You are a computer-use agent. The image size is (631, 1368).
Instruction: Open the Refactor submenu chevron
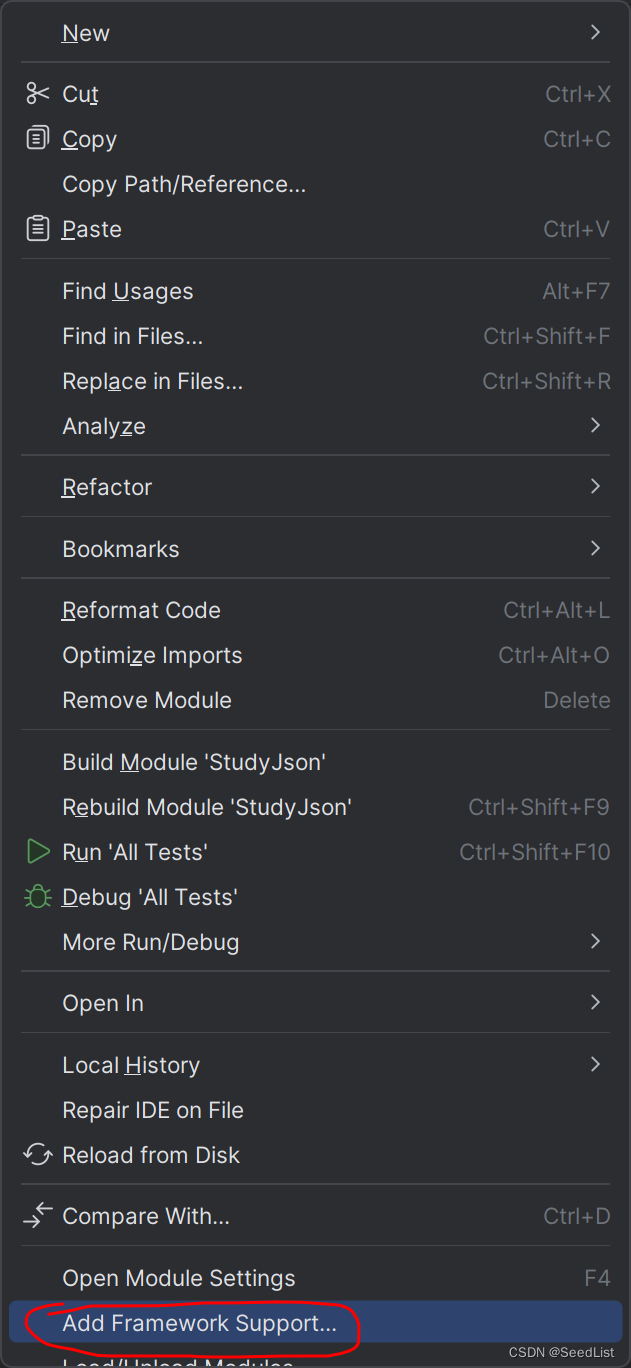596,487
